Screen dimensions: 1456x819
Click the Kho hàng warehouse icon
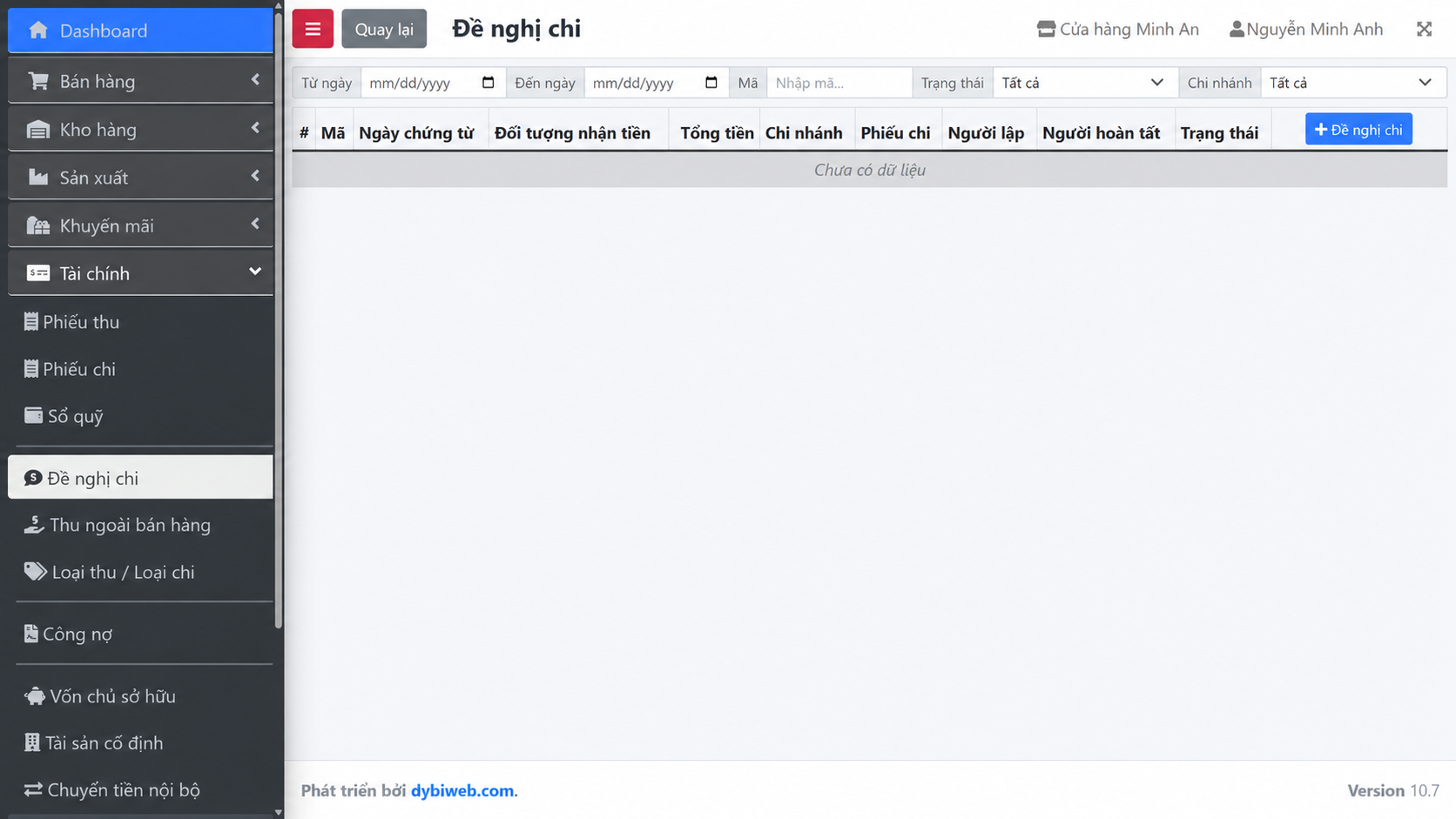click(38, 130)
